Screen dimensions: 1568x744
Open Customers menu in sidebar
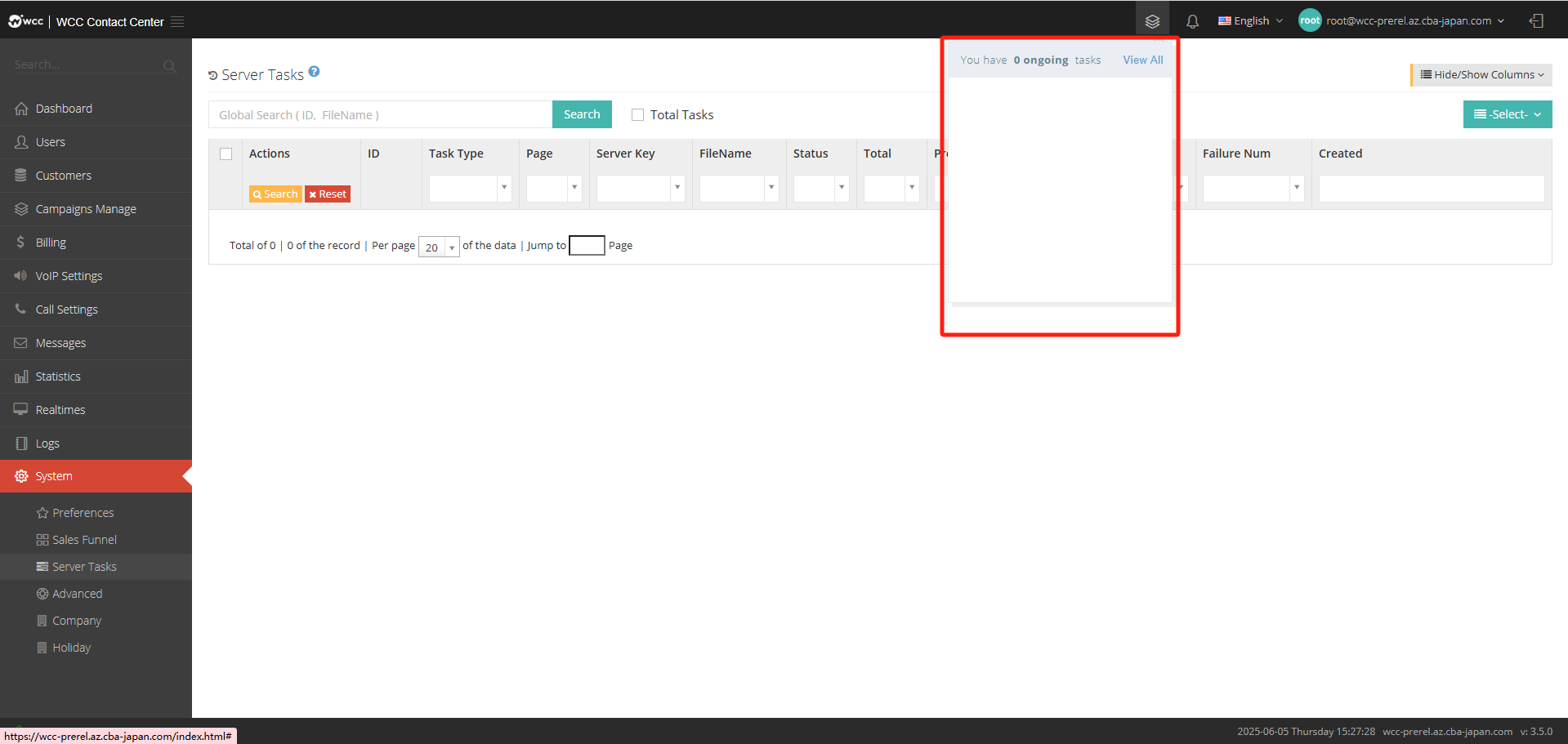96,176
